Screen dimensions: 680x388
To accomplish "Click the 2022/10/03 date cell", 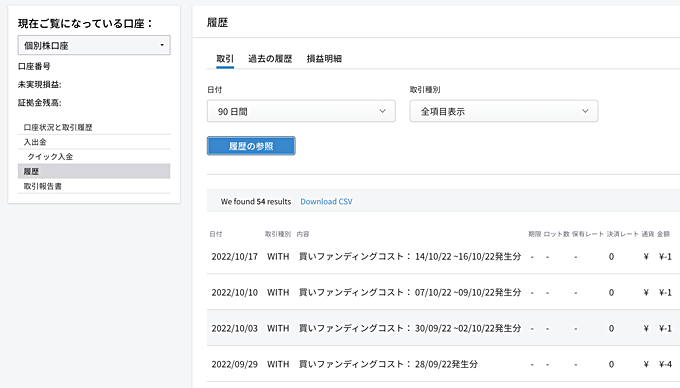I will tap(235, 329).
